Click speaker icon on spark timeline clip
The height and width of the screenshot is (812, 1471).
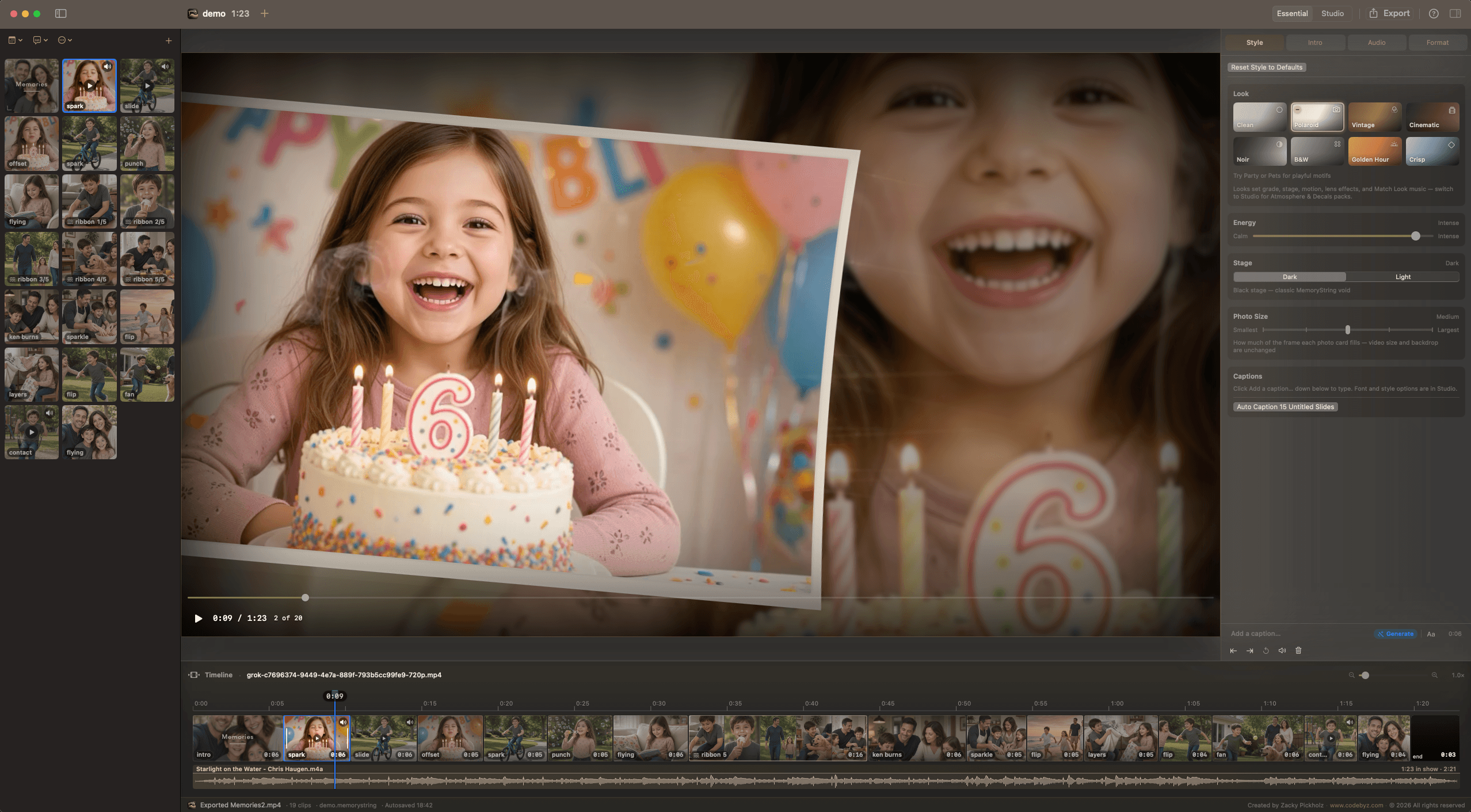343,722
